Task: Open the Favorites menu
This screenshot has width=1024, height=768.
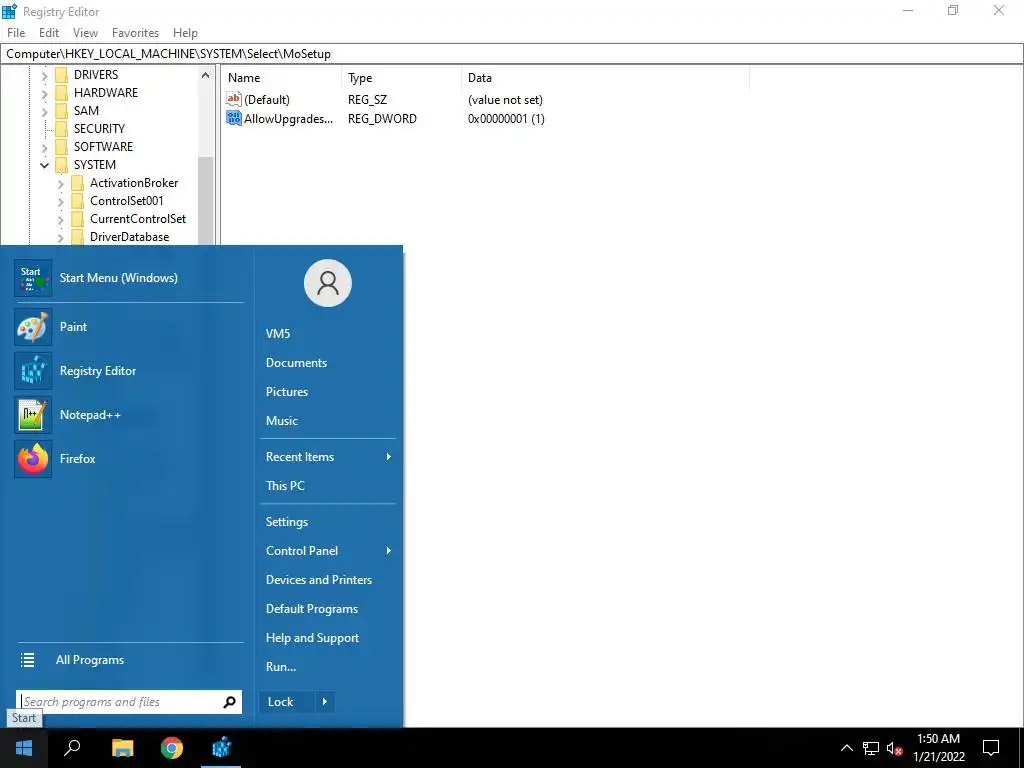Action: tap(135, 33)
